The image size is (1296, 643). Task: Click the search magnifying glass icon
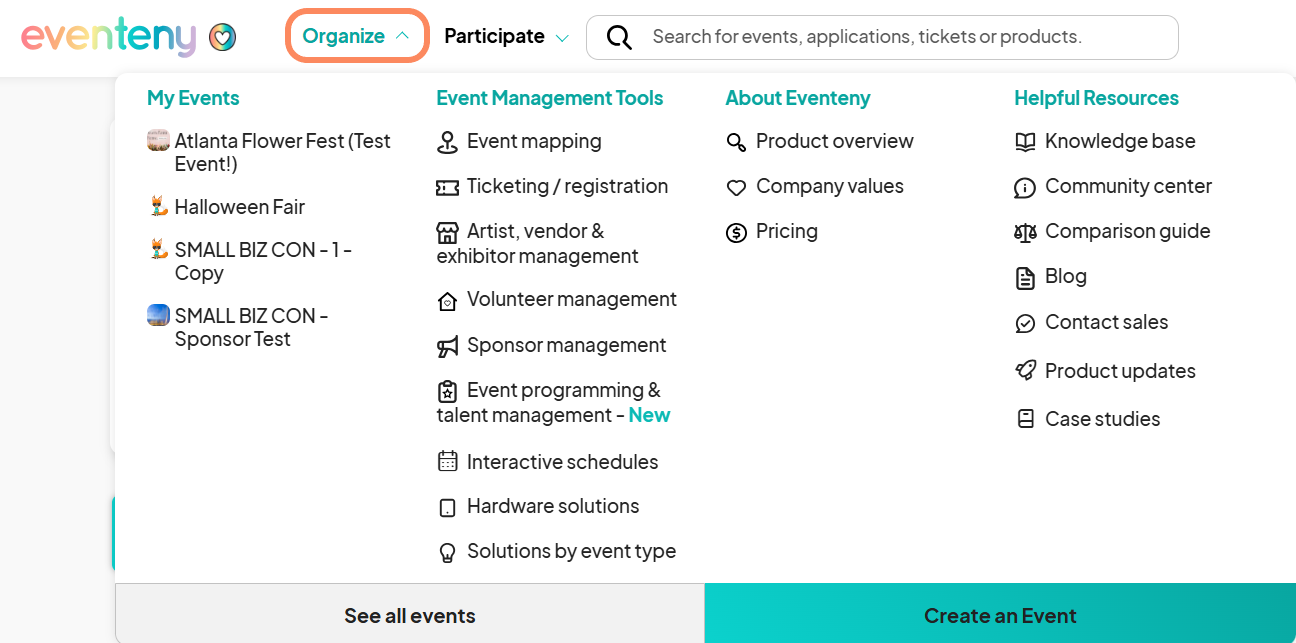619,37
